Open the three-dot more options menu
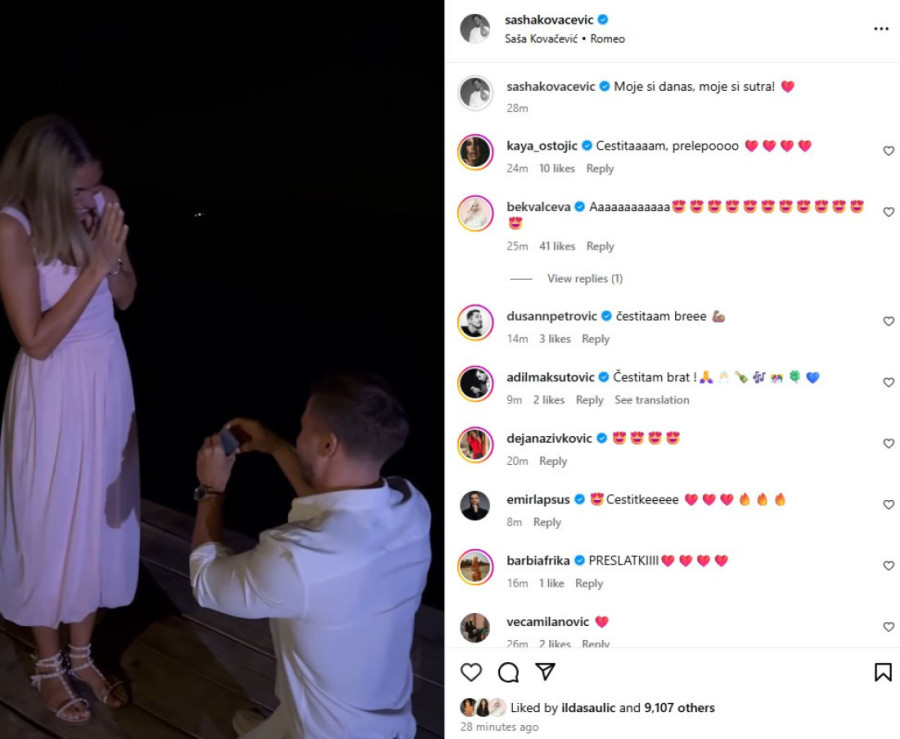The height and width of the screenshot is (739, 900). click(880, 29)
